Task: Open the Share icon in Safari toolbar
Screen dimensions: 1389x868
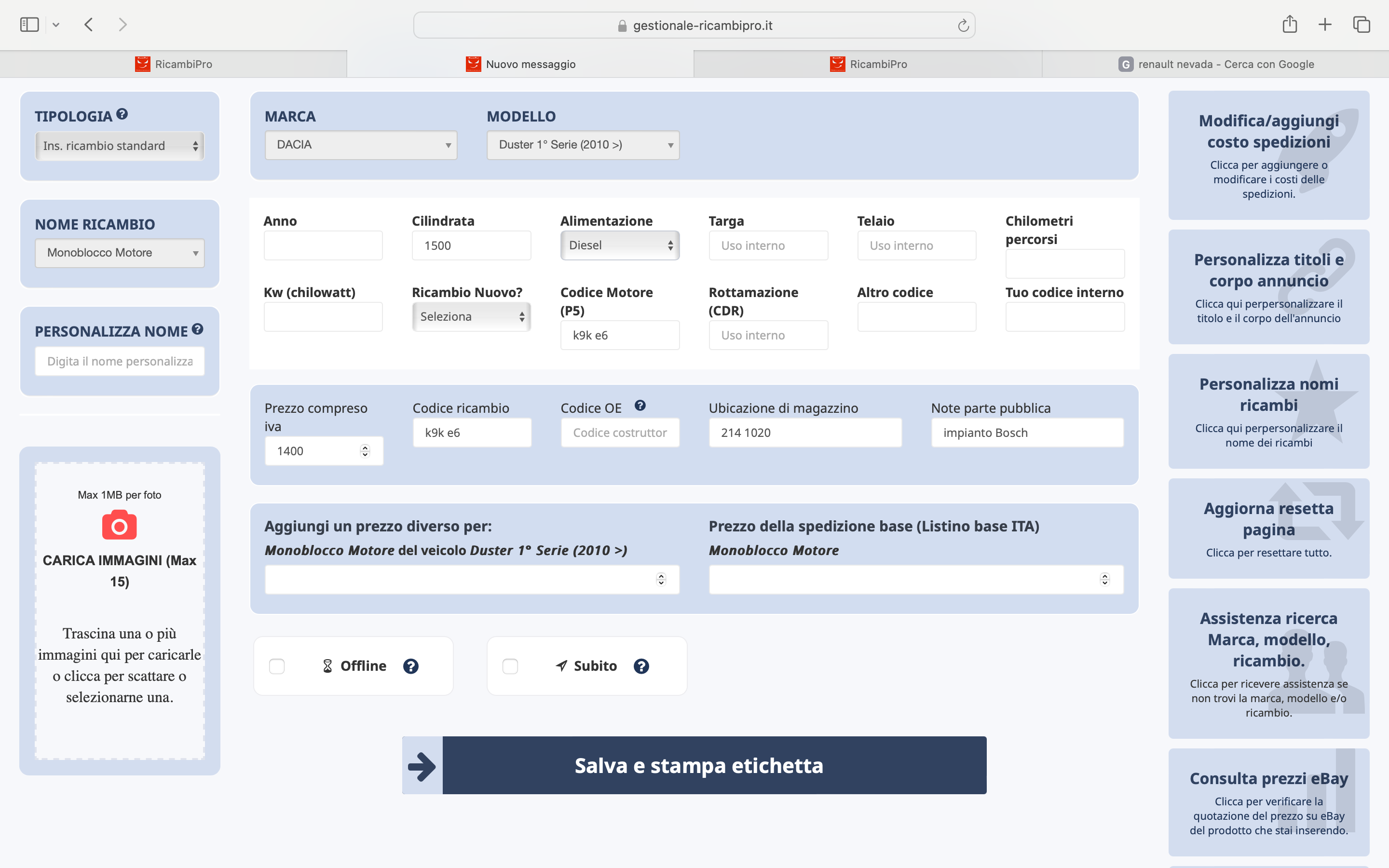Action: pyautogui.click(x=1290, y=24)
